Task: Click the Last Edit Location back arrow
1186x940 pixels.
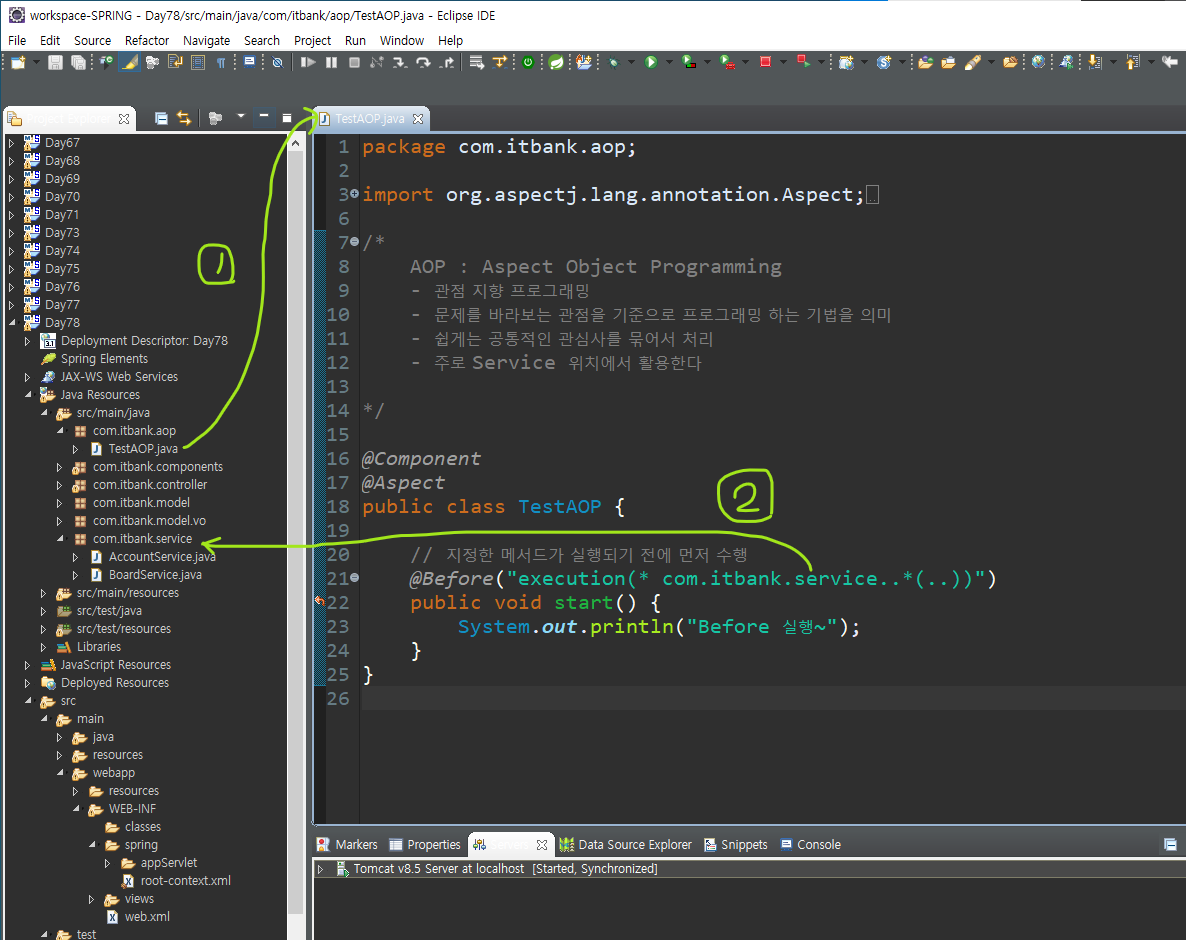Action: 1170,63
